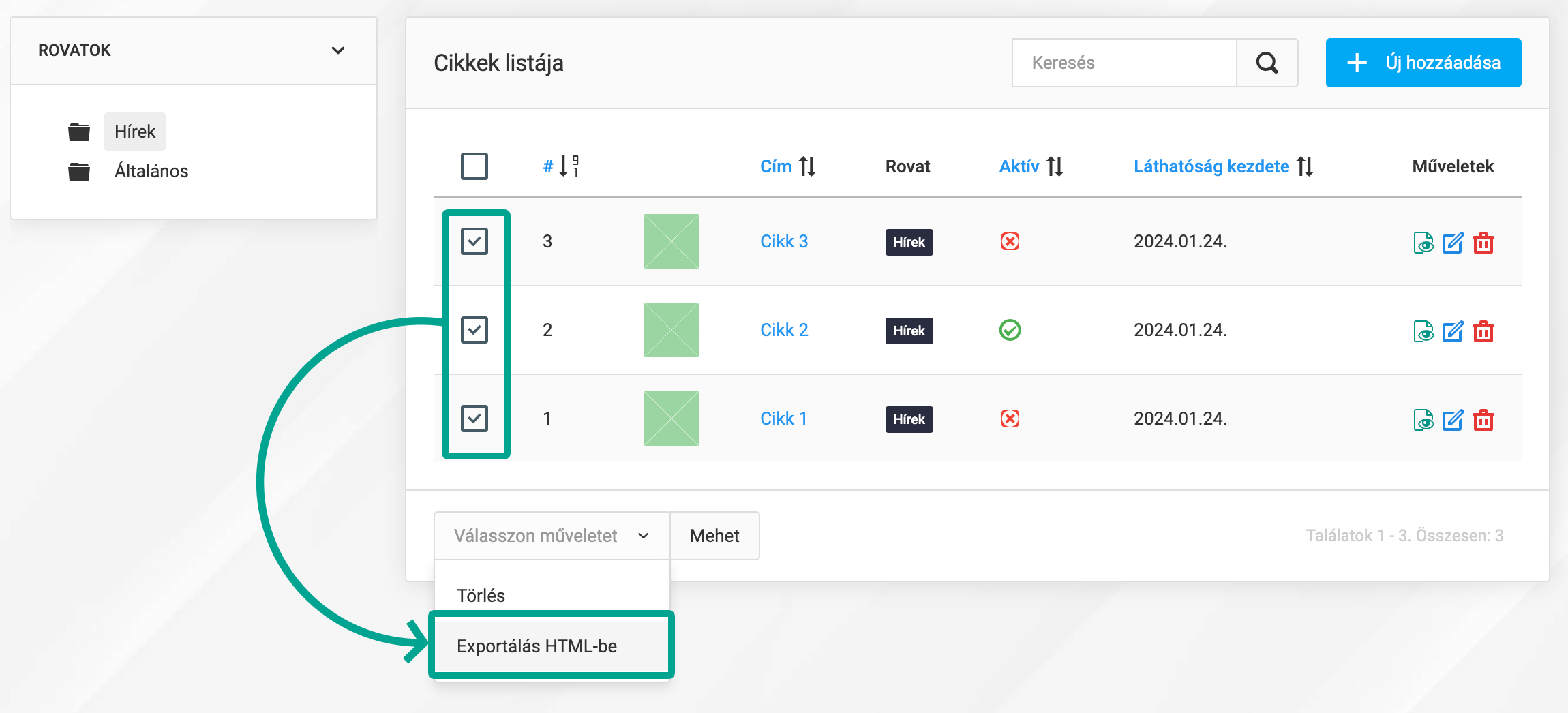This screenshot has height=713, width=1568.
Task: Toggle the select-all checkbox in header
Action: (474, 166)
